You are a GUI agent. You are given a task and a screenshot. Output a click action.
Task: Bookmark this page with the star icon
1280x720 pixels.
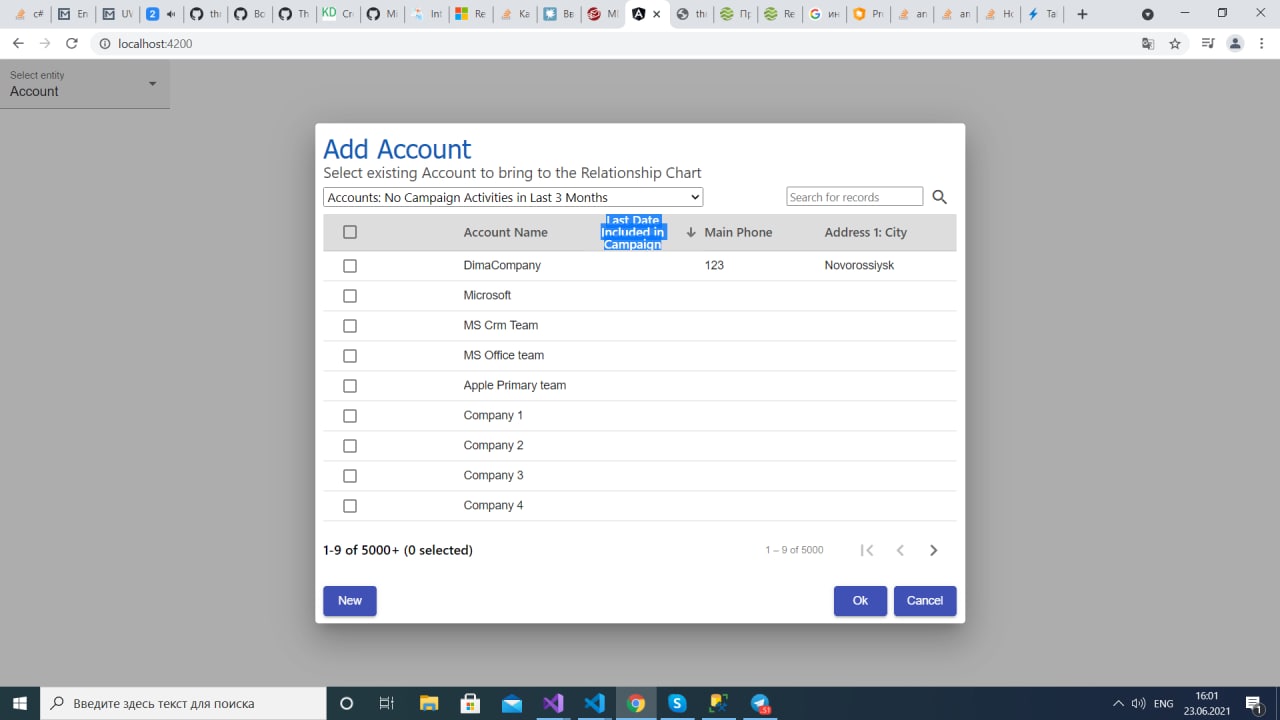[1175, 44]
